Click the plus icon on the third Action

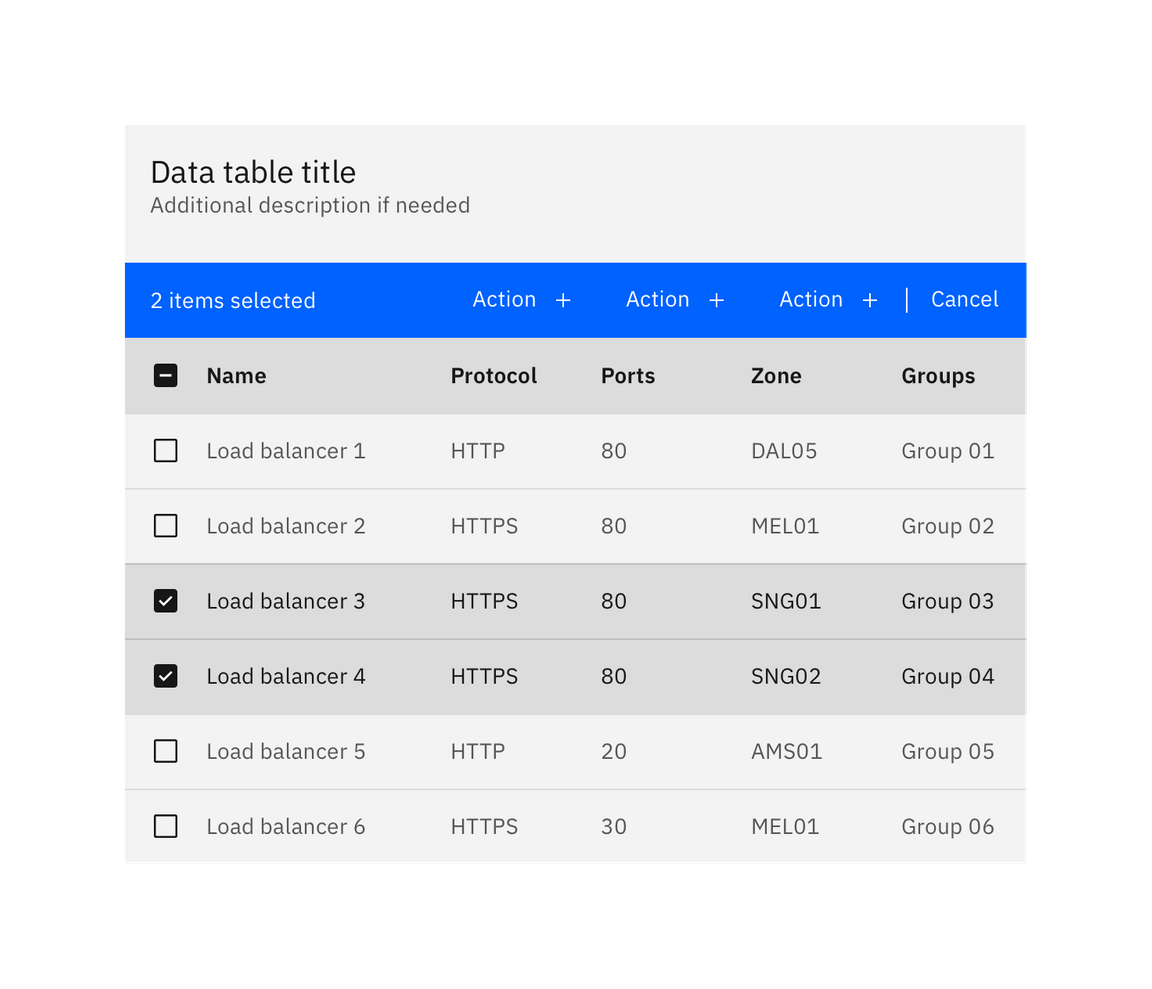[x=870, y=300]
